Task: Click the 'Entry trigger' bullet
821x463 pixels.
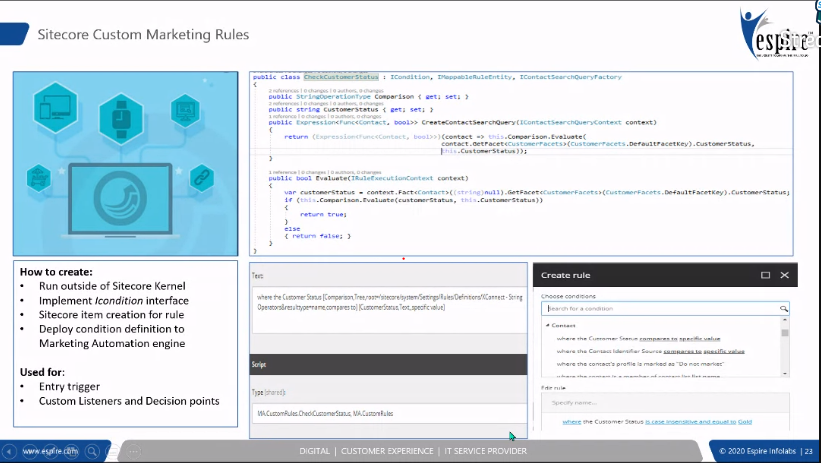Action: click(69, 387)
